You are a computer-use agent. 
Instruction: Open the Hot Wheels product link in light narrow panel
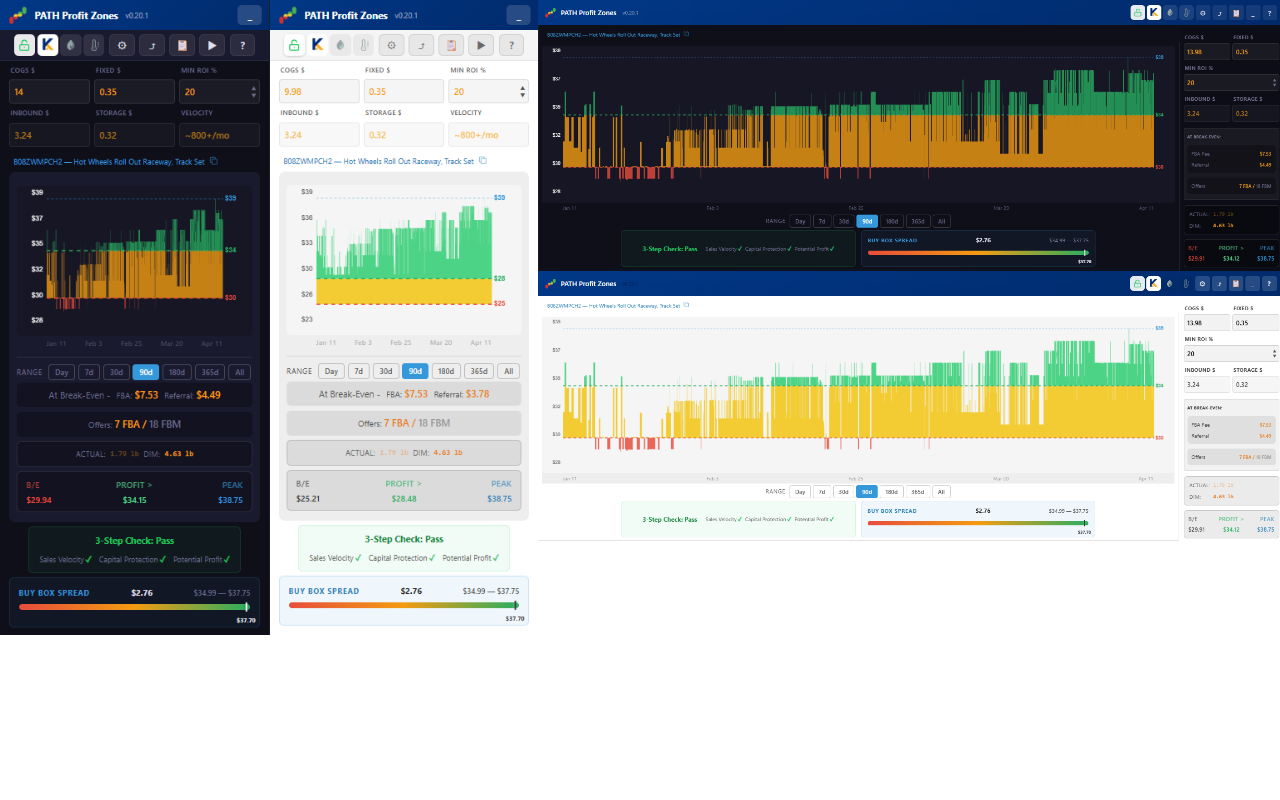point(378,161)
